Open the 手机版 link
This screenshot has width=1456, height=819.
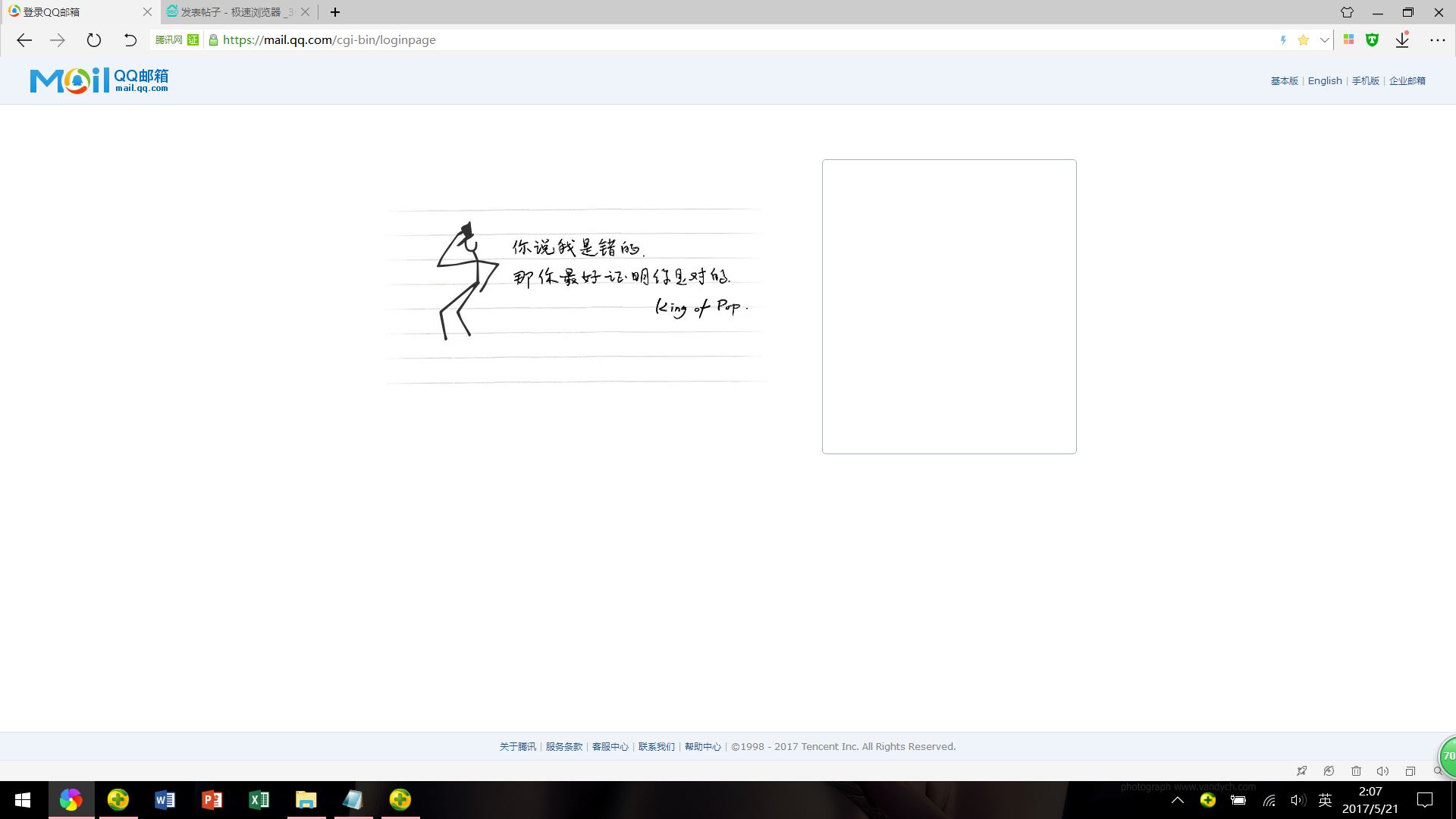point(1365,81)
